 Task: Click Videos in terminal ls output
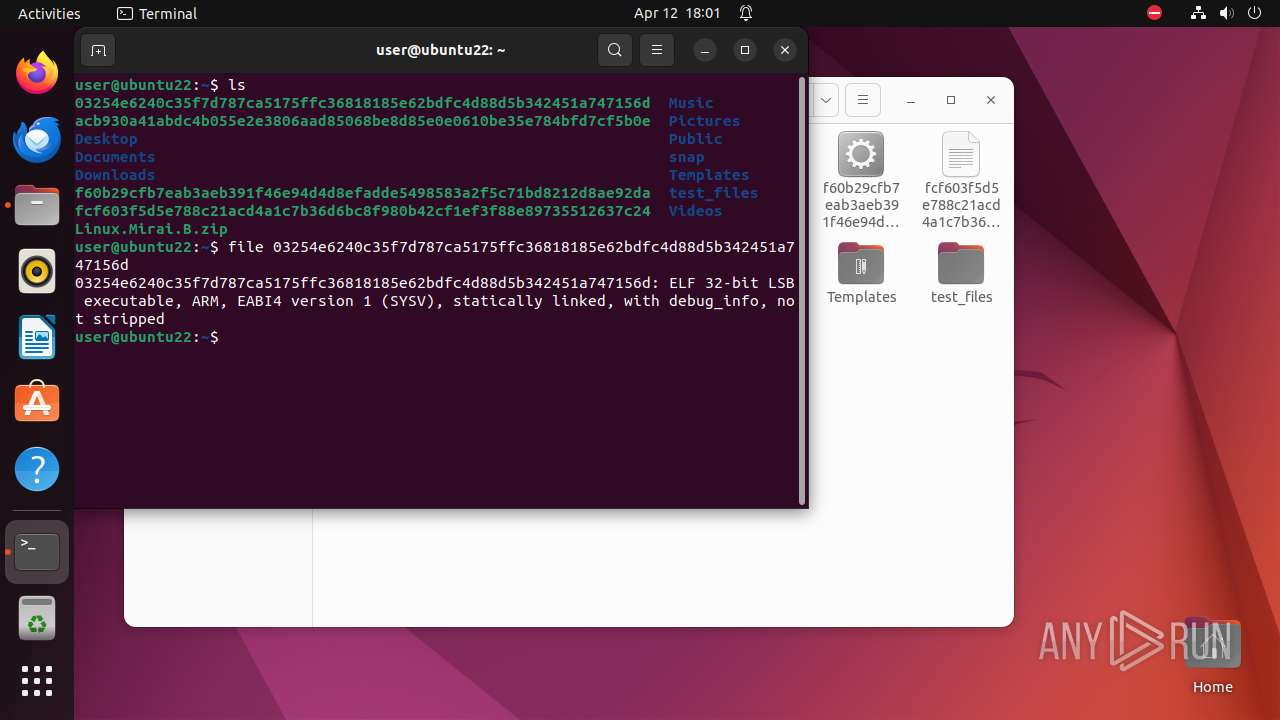click(696, 211)
